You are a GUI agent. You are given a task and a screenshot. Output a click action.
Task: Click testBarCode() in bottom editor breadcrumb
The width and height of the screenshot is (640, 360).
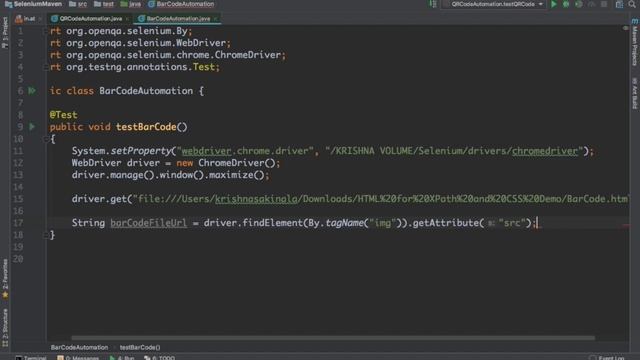point(140,347)
